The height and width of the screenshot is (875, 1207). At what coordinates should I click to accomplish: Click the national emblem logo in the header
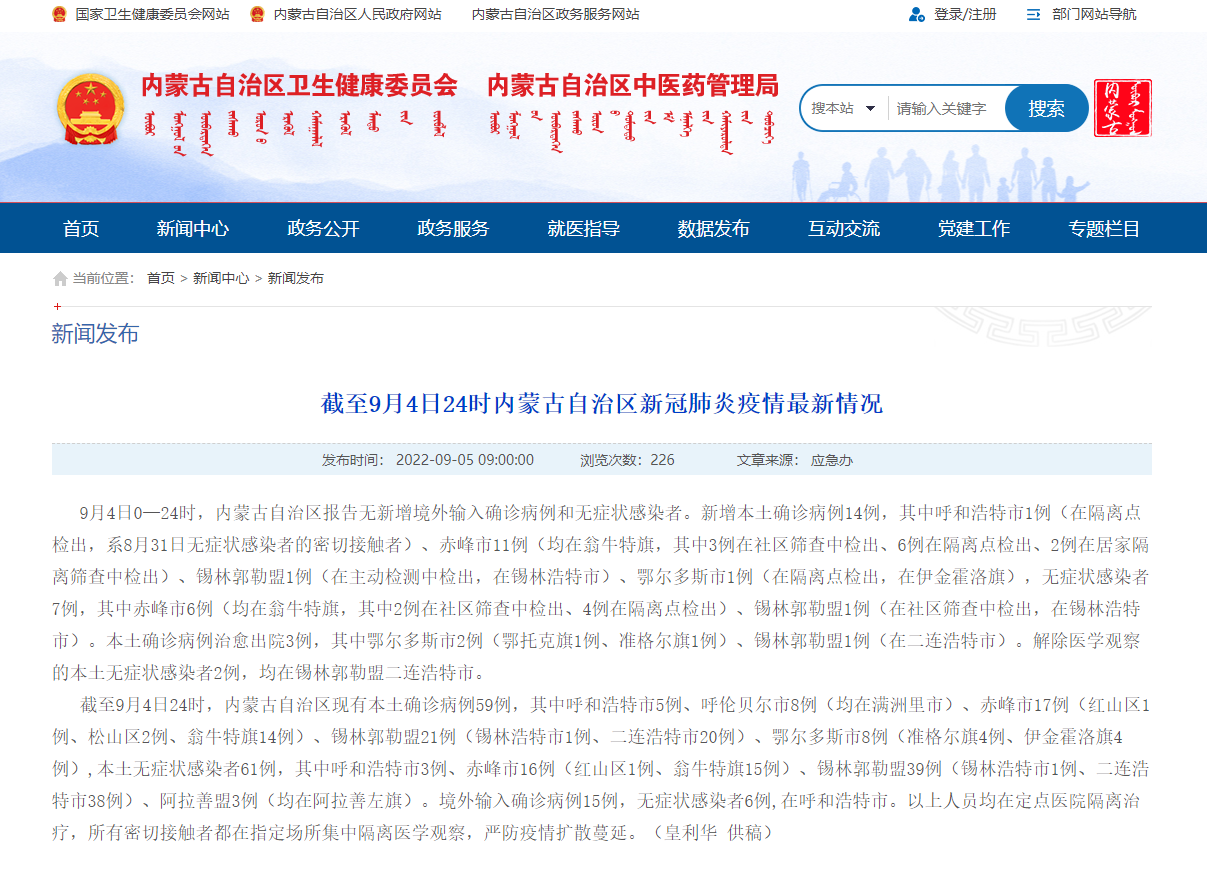click(89, 108)
